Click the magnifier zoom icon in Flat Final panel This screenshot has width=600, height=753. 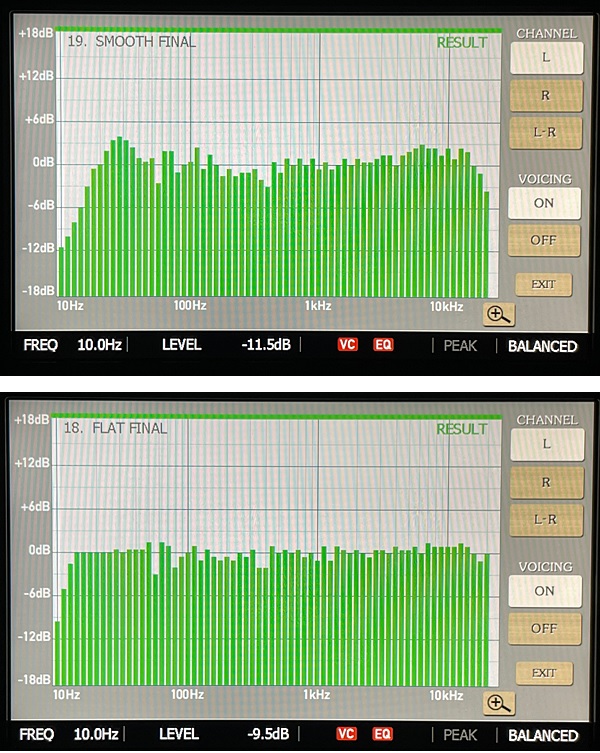tap(497, 703)
